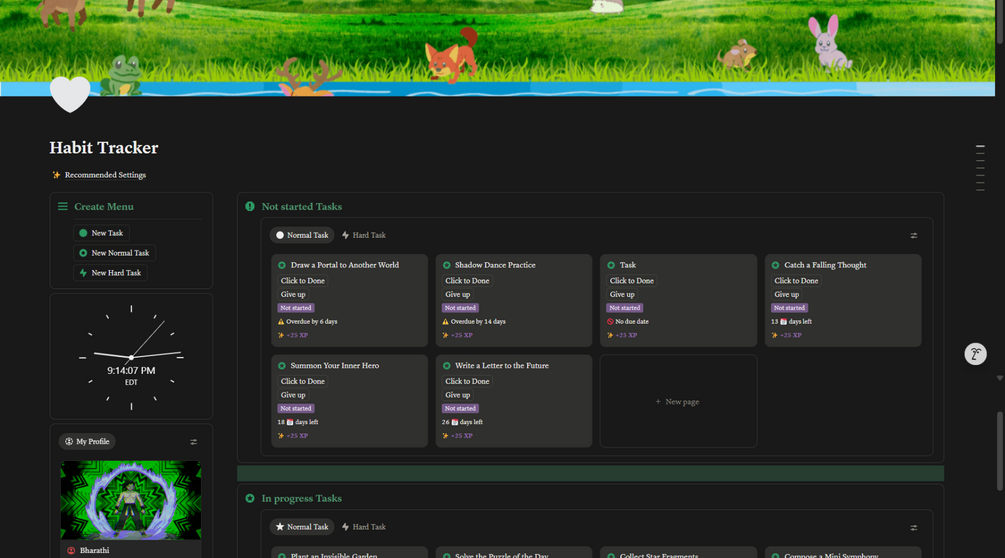
Task: Give up on the Task card
Action: [622, 295]
